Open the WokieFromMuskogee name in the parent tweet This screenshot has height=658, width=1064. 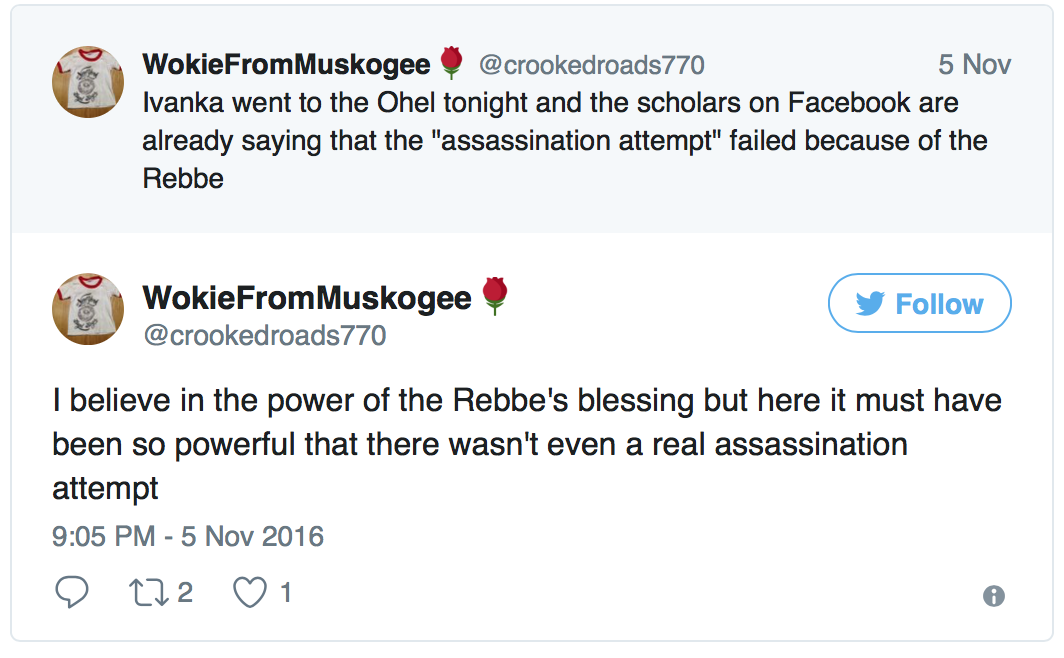click(x=286, y=65)
